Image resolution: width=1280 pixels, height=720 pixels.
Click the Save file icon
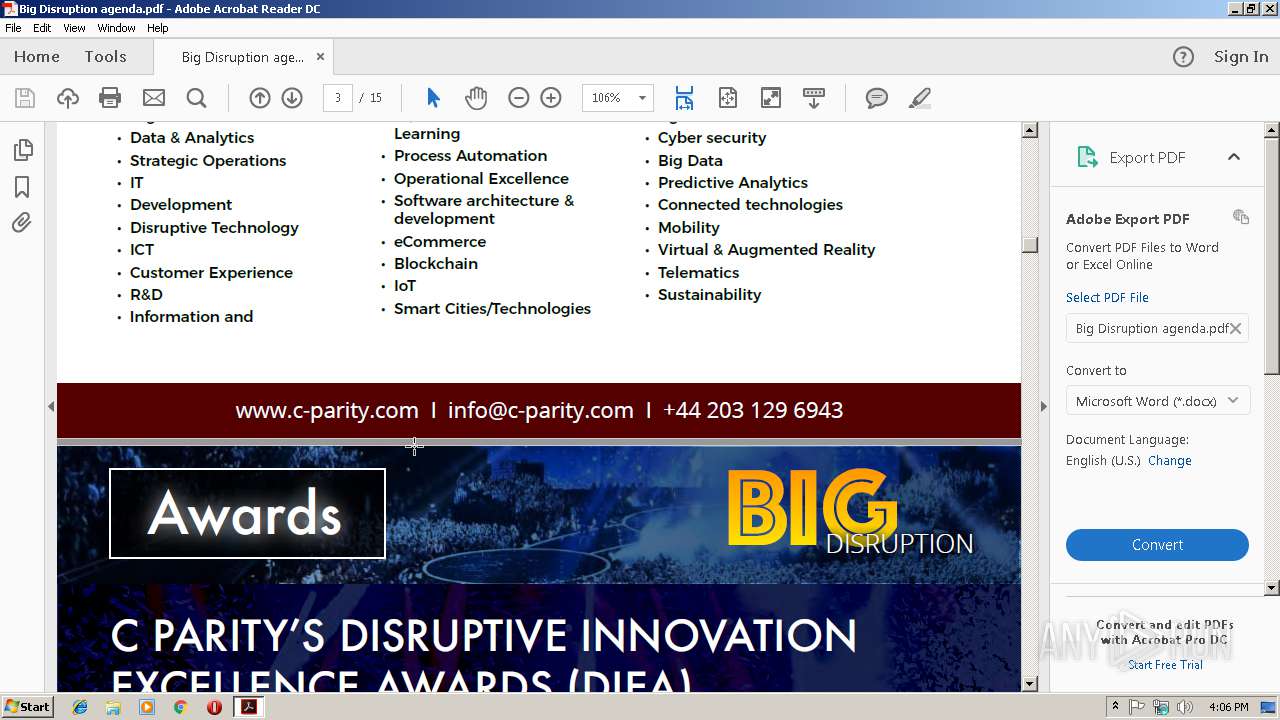25,98
